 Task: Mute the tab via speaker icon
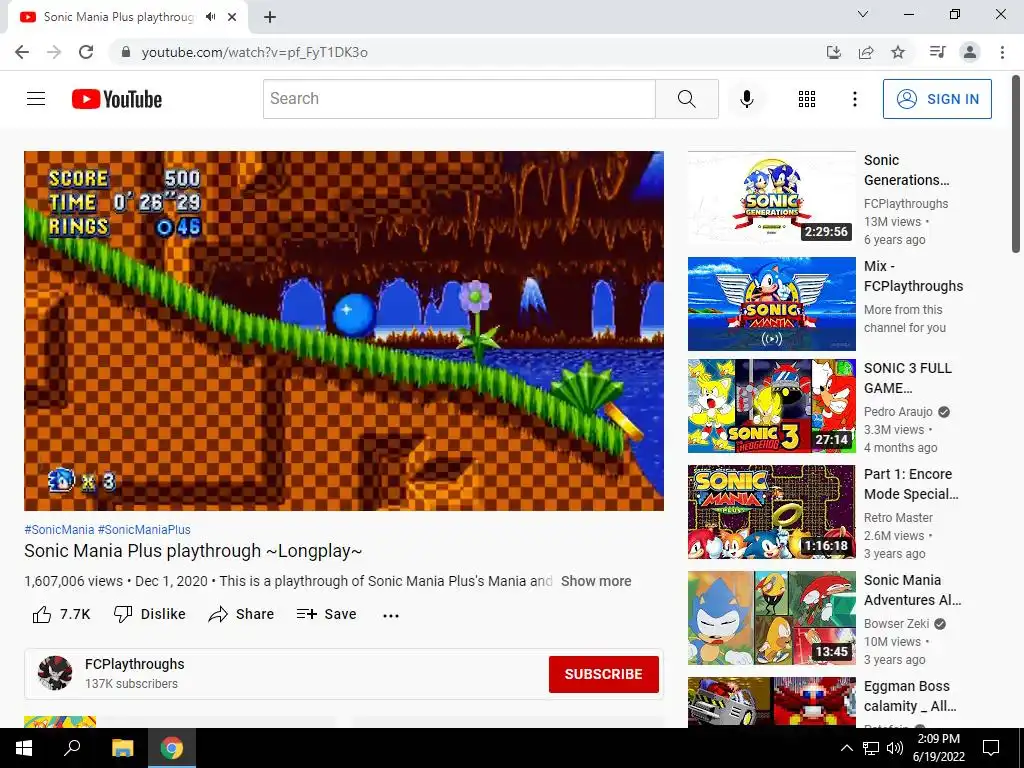(210, 17)
